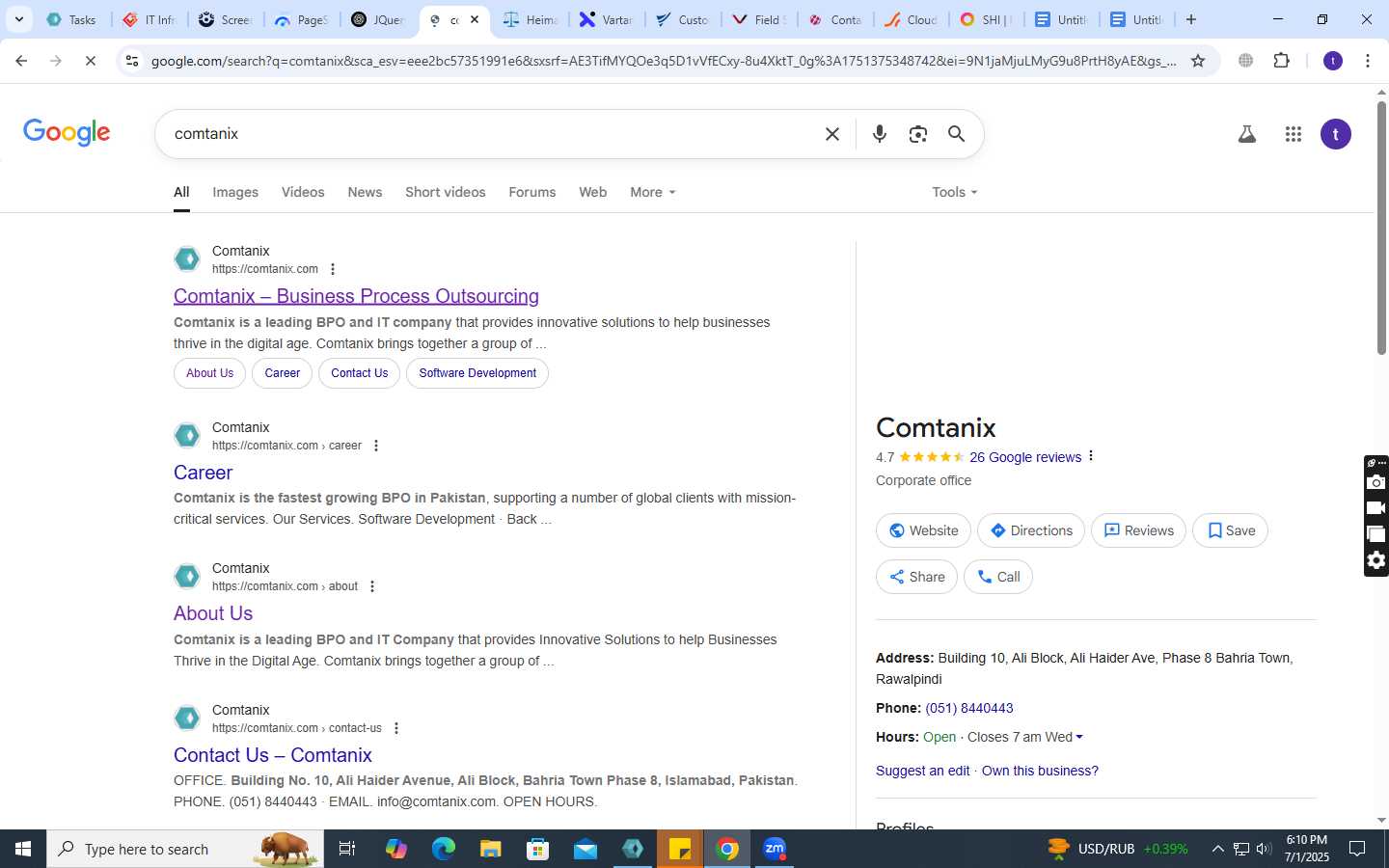Bookmark this page with the star icon
This screenshot has height=868, width=1389.
[1198, 61]
